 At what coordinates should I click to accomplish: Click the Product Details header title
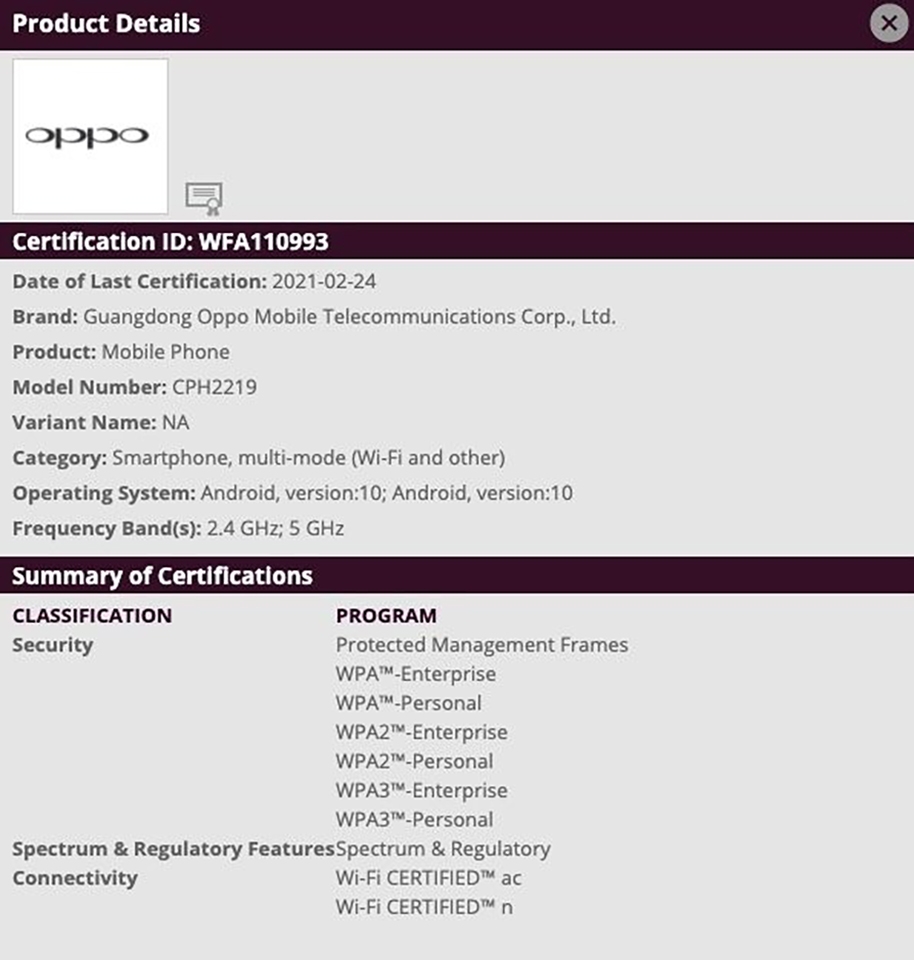pos(106,24)
